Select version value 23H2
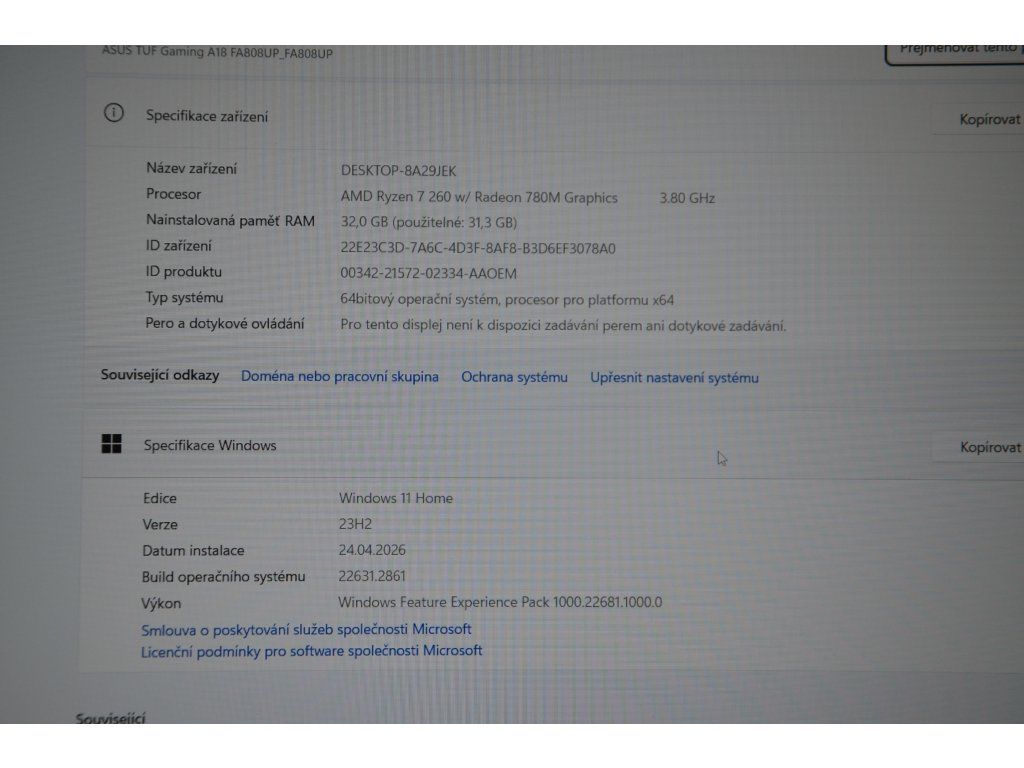 (x=355, y=524)
